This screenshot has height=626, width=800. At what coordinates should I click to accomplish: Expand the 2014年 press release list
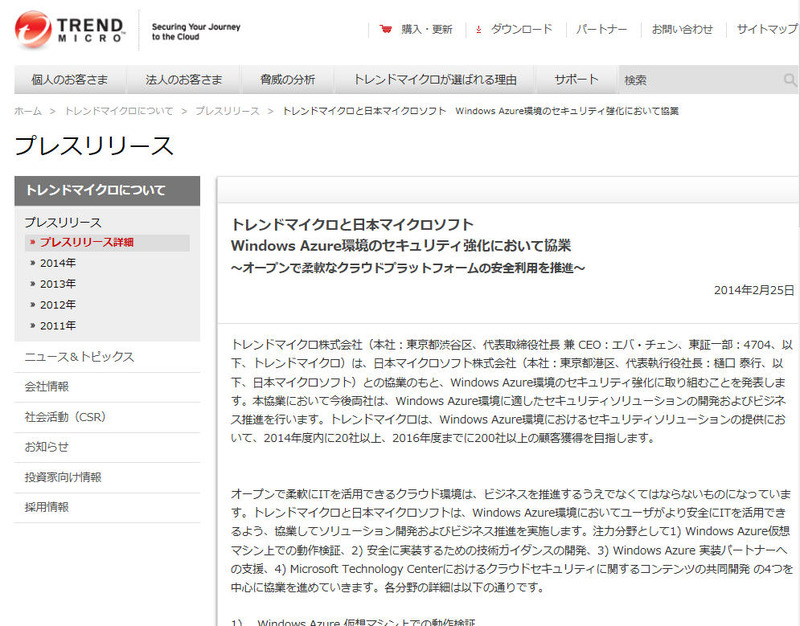coord(58,263)
